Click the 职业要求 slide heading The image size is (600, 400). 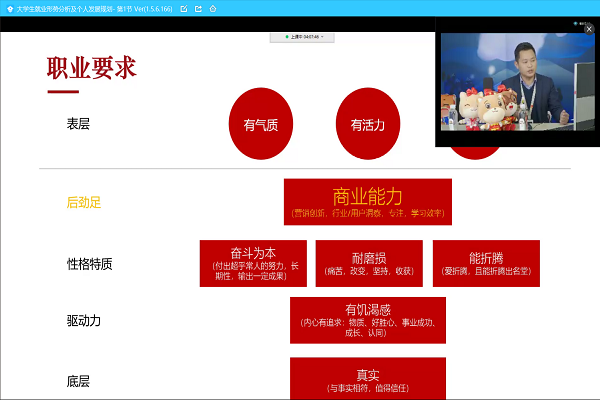pyautogui.click(x=92, y=69)
